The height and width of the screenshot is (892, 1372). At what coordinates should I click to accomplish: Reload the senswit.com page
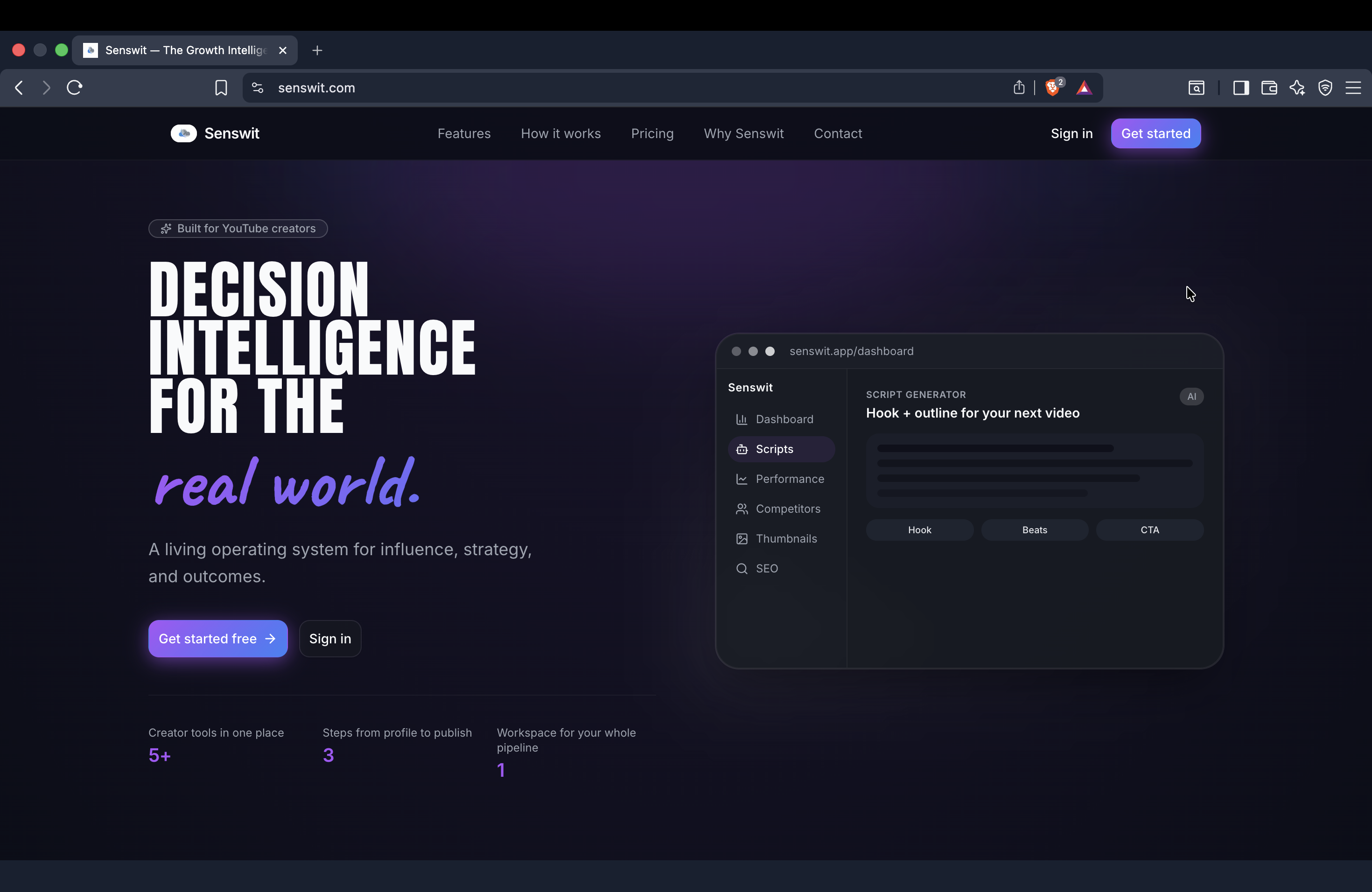[x=75, y=88]
